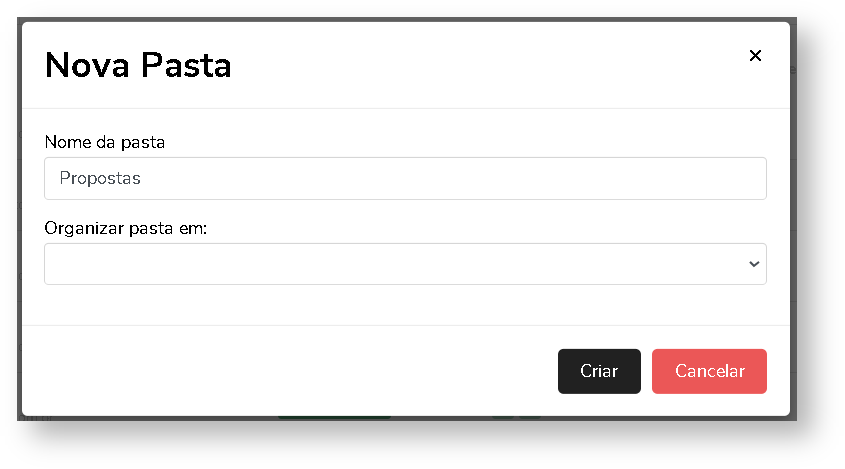
Task: Click the Criar button
Action: coord(599,371)
